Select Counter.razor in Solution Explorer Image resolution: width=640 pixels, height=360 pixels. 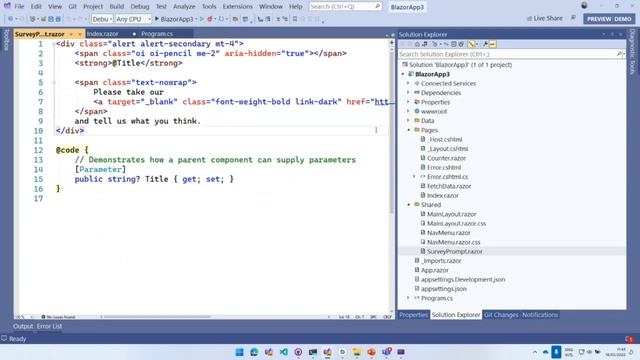(446, 158)
